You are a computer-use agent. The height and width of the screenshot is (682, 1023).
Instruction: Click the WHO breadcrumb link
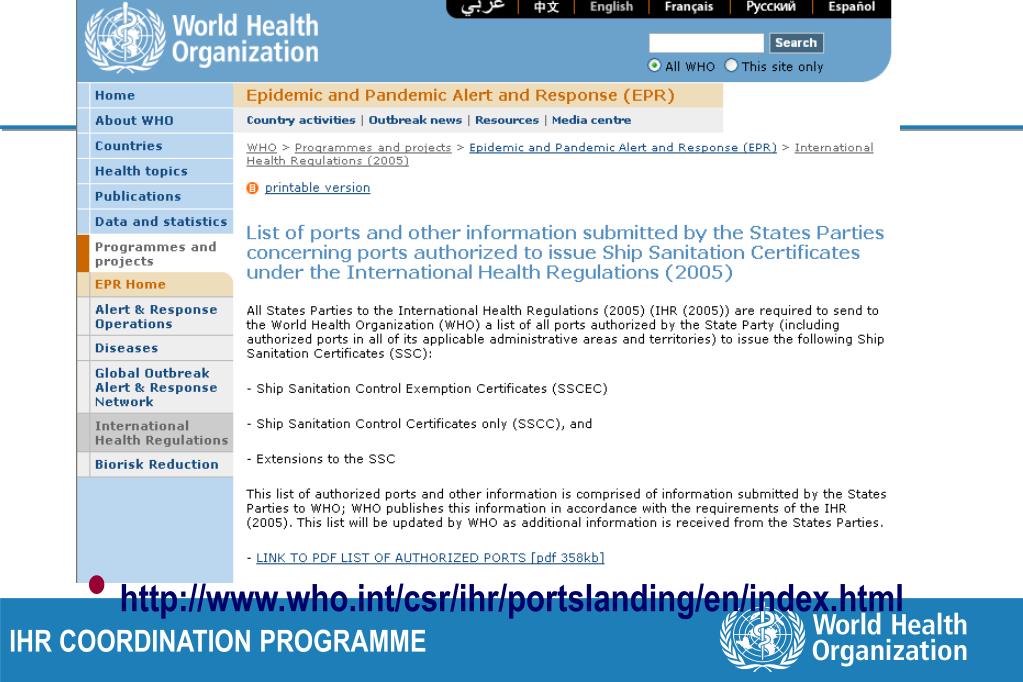point(262,147)
